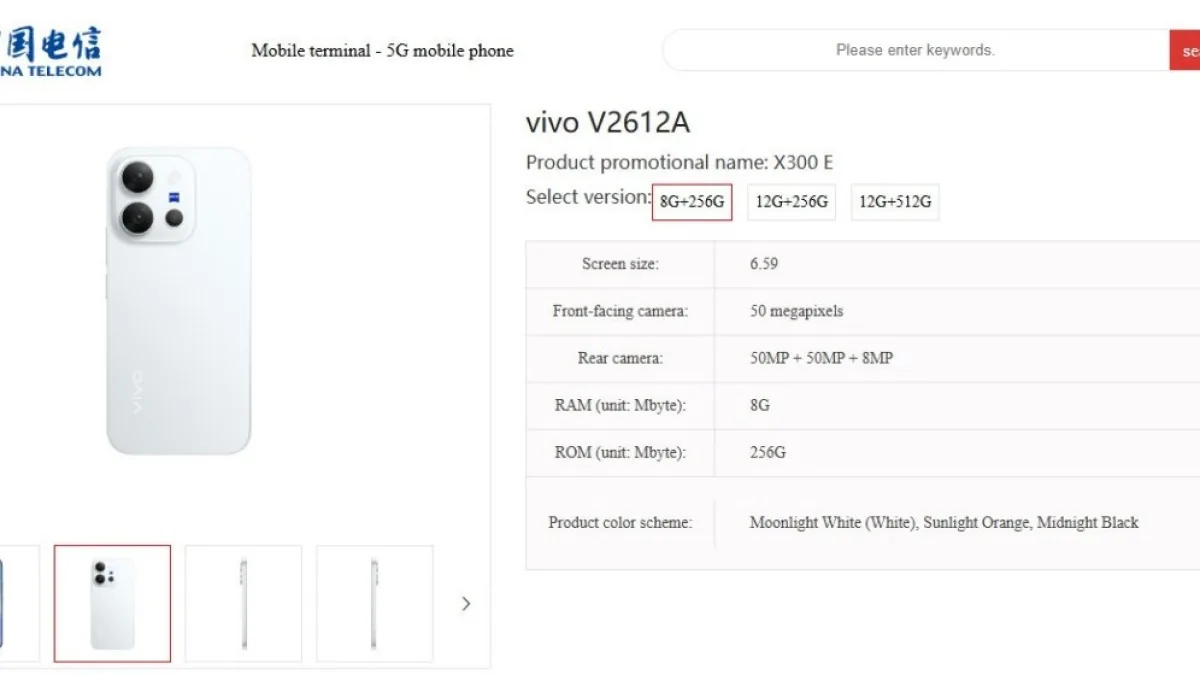Select the 12G+512G version option
The height and width of the screenshot is (675, 1200).
click(x=895, y=202)
